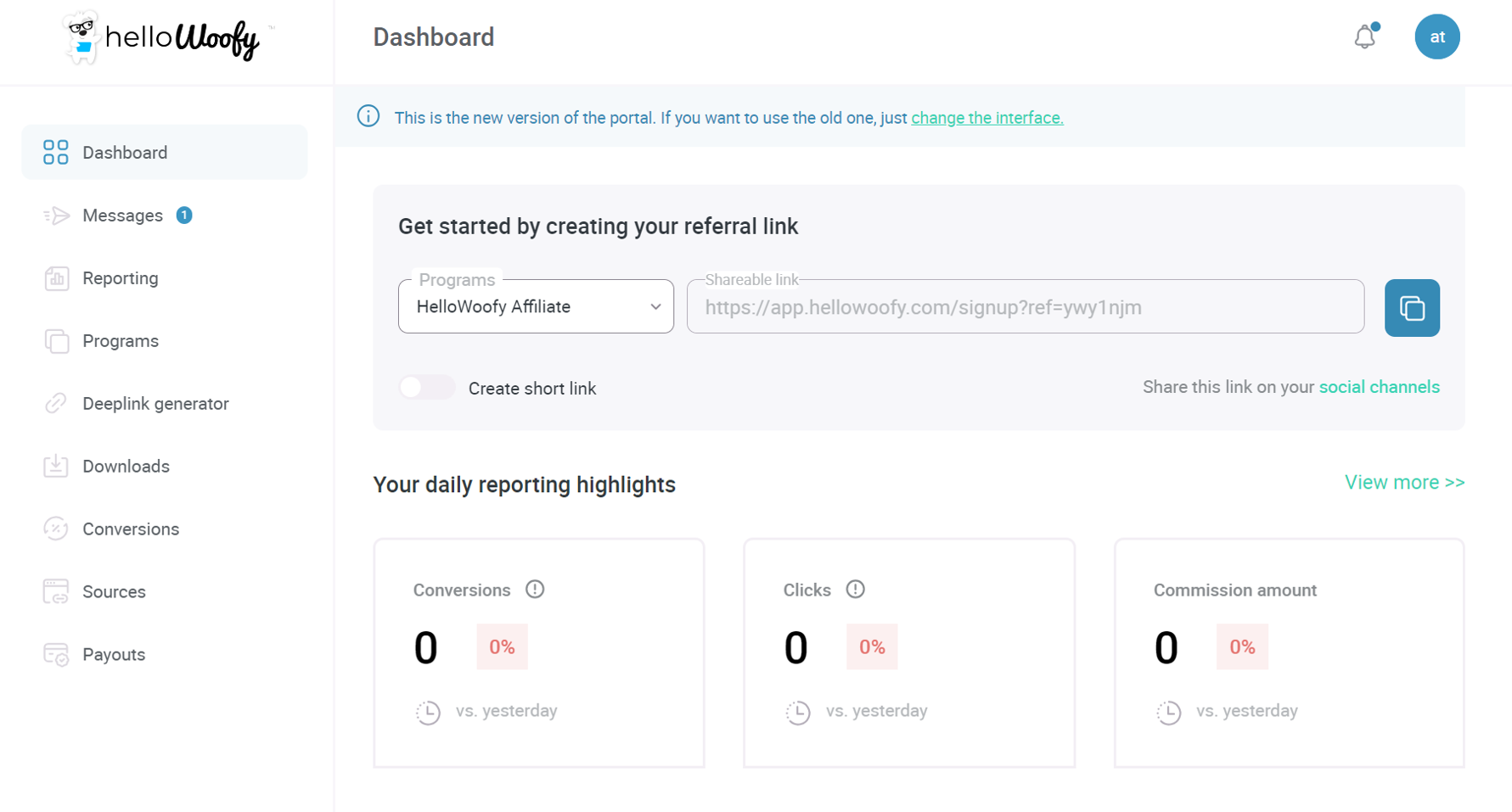Click the 'Create short link' label

pyautogui.click(x=532, y=389)
